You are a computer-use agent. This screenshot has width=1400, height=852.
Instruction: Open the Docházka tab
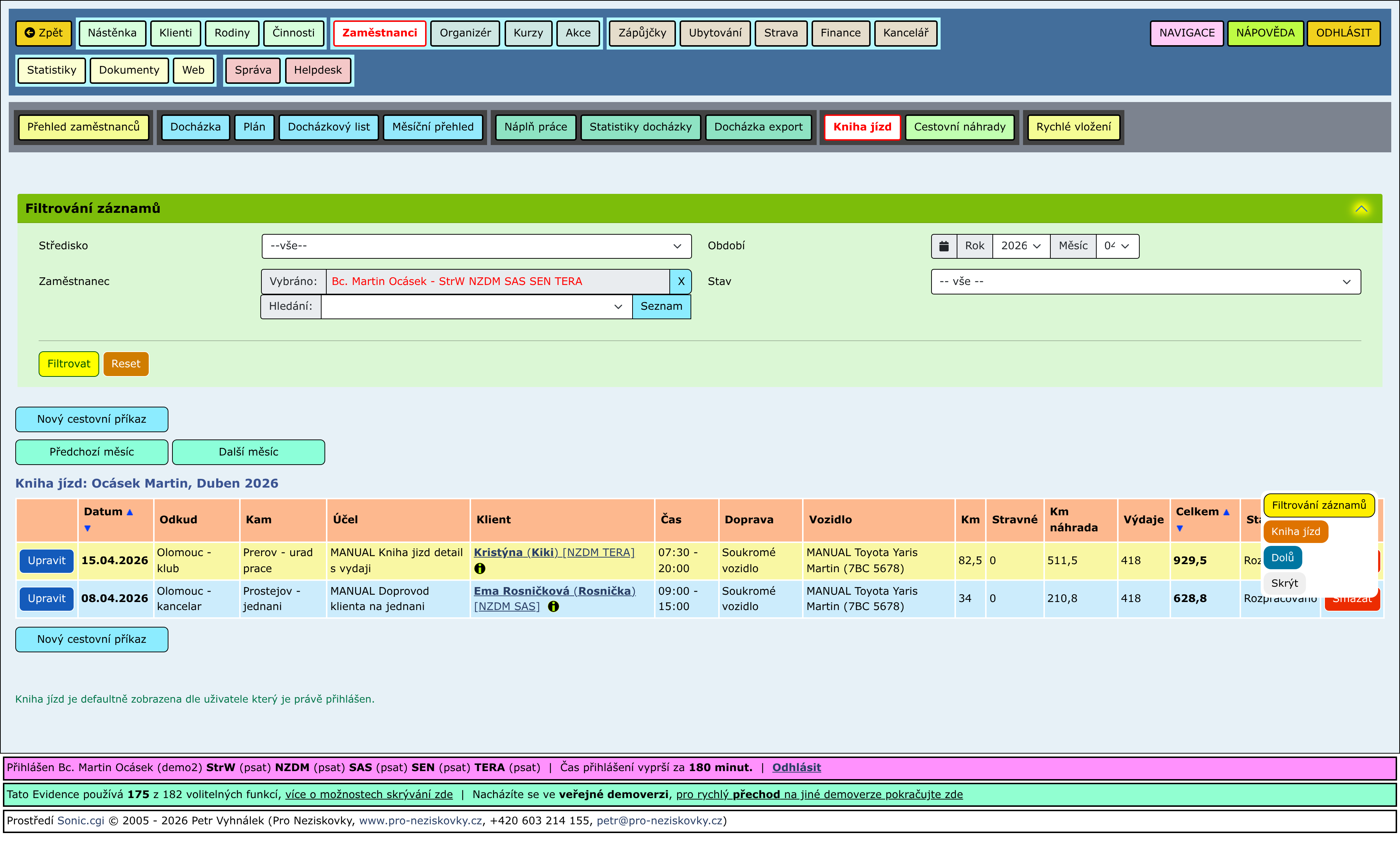[x=195, y=127]
